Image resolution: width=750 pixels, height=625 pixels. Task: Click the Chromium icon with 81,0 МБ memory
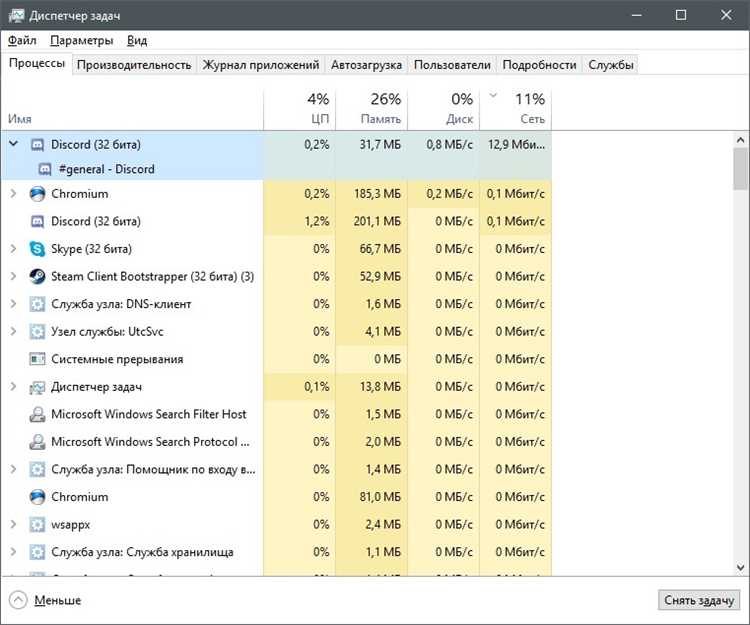[37, 497]
